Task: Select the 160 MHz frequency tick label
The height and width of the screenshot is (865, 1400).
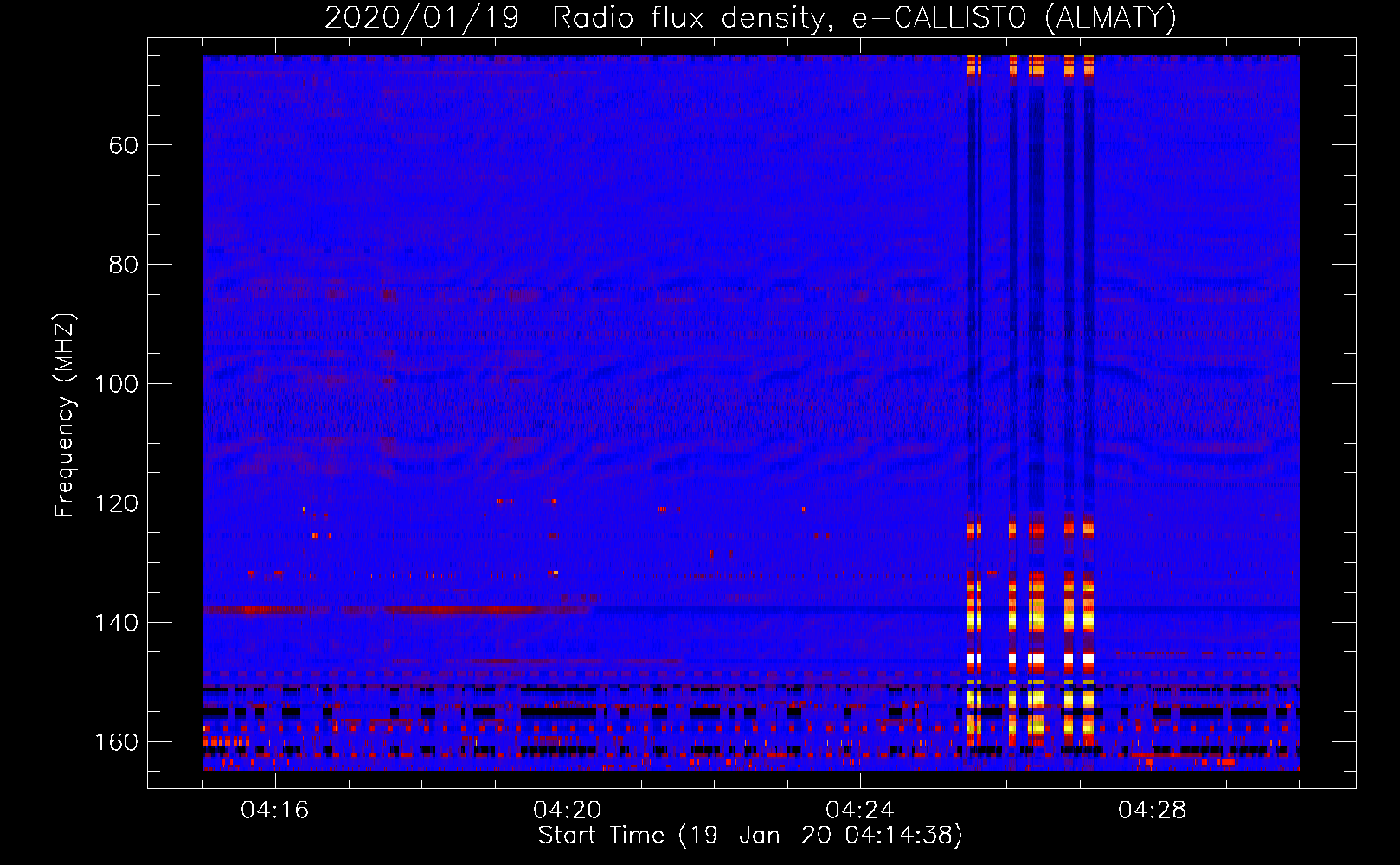Action: click(x=116, y=742)
